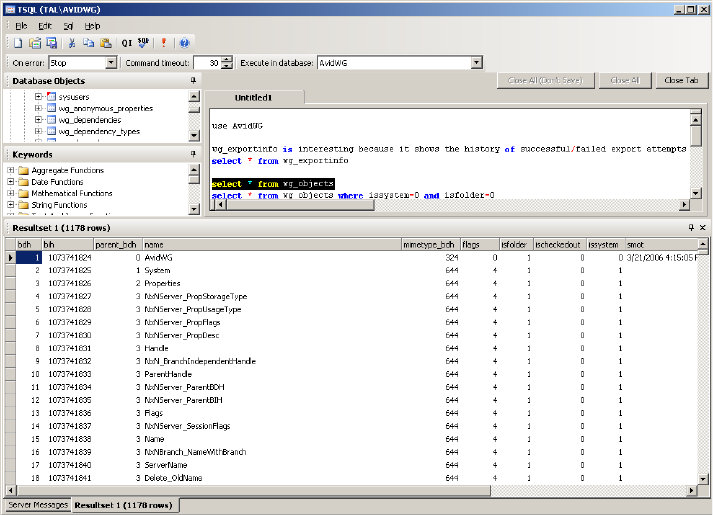This screenshot has width=713, height=515.
Task: Select the Resultset 1 bottom tab
Action: (x=124, y=505)
